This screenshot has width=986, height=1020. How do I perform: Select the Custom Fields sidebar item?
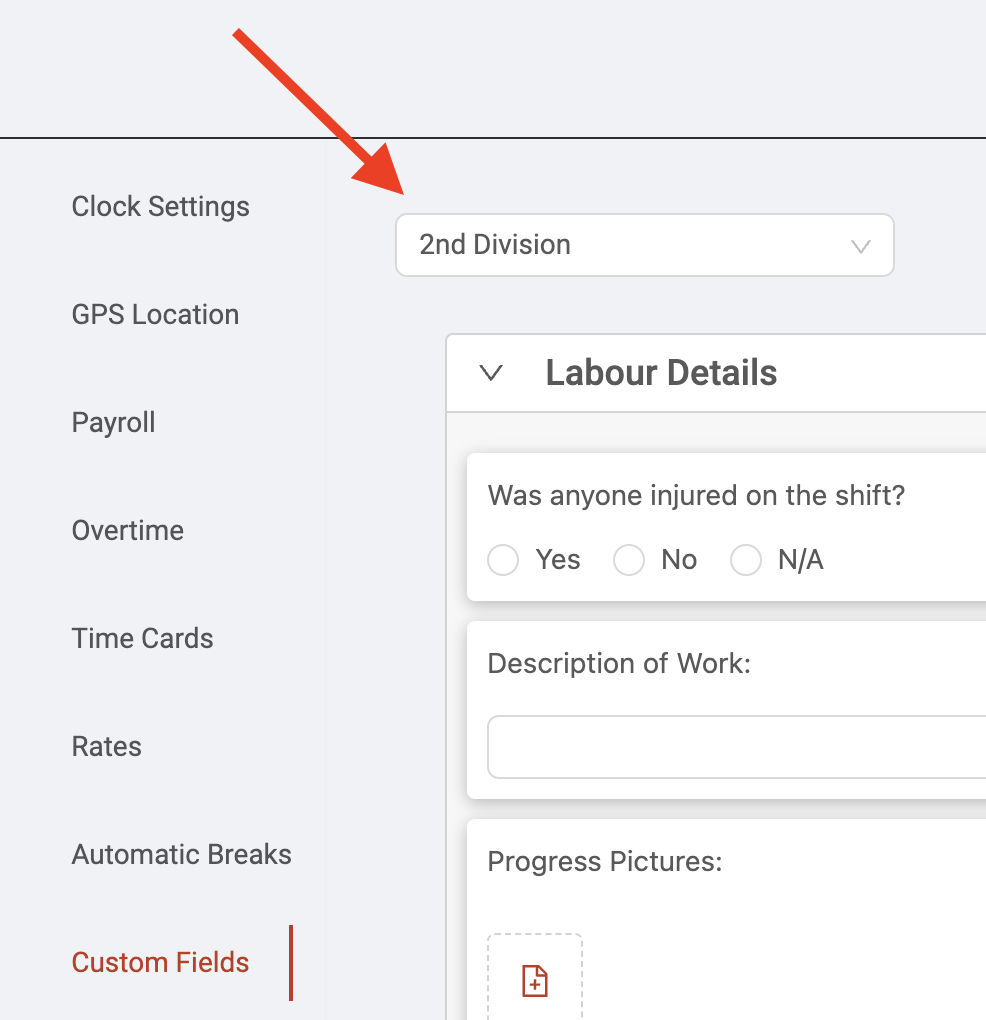(160, 963)
